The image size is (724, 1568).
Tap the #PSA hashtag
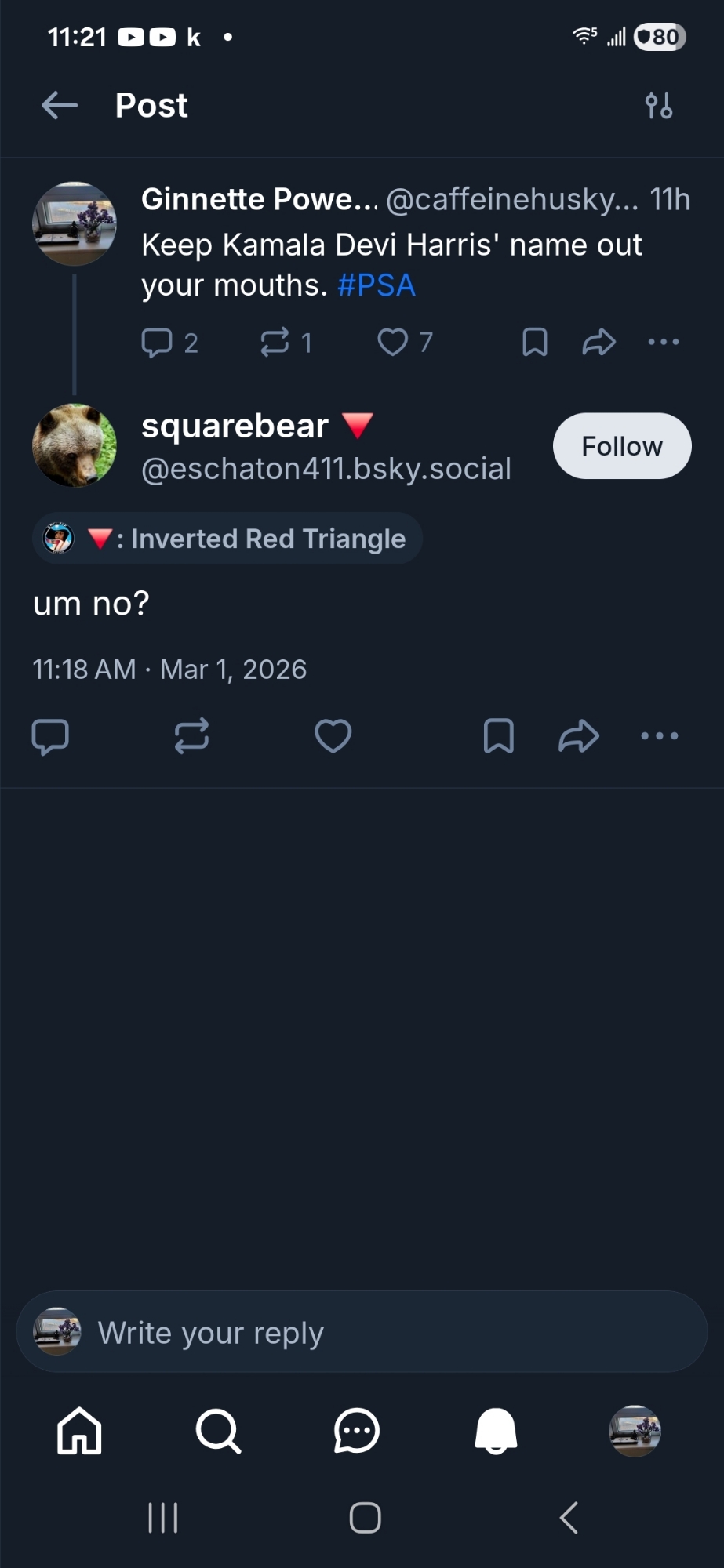click(377, 285)
